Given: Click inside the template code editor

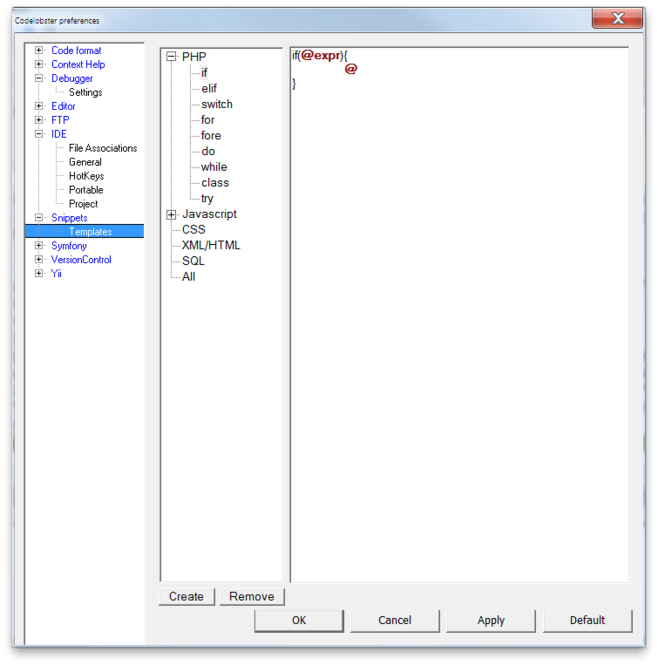Looking at the screenshot, I should [459, 315].
